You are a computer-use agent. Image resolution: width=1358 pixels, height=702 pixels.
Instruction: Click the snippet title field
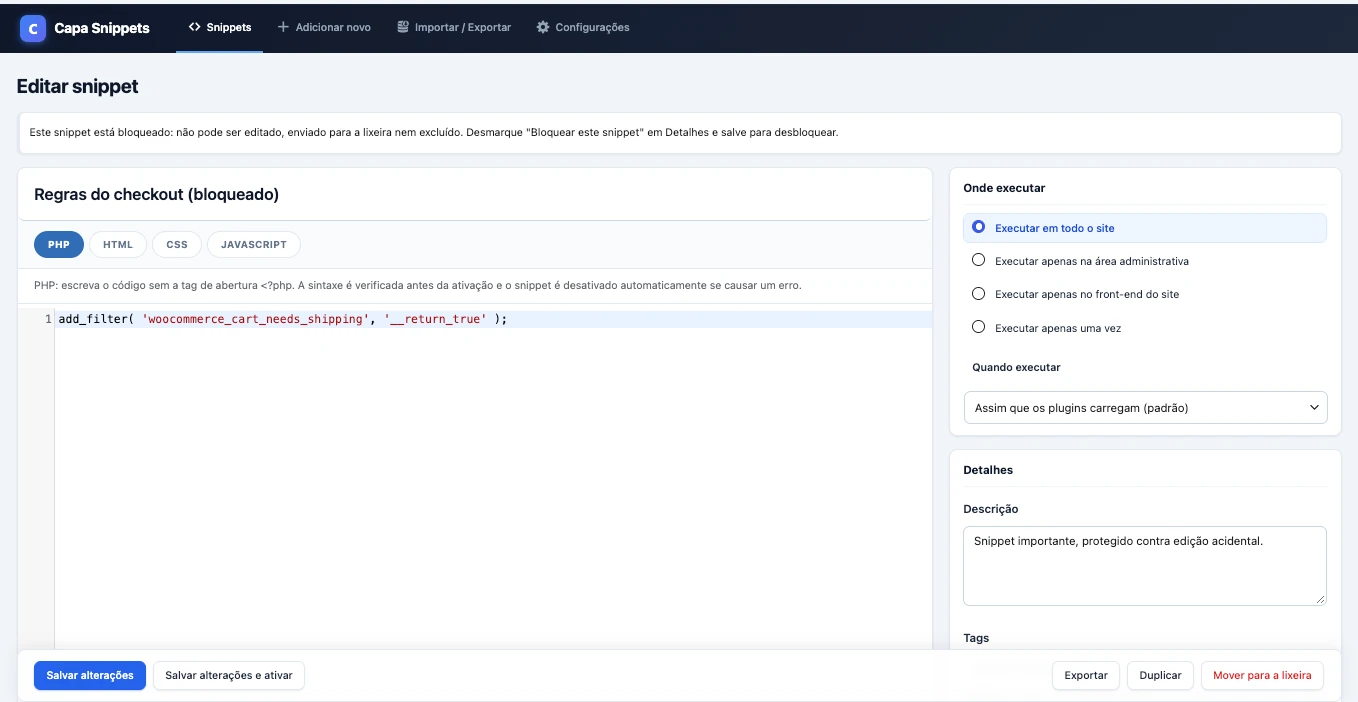[x=475, y=195]
